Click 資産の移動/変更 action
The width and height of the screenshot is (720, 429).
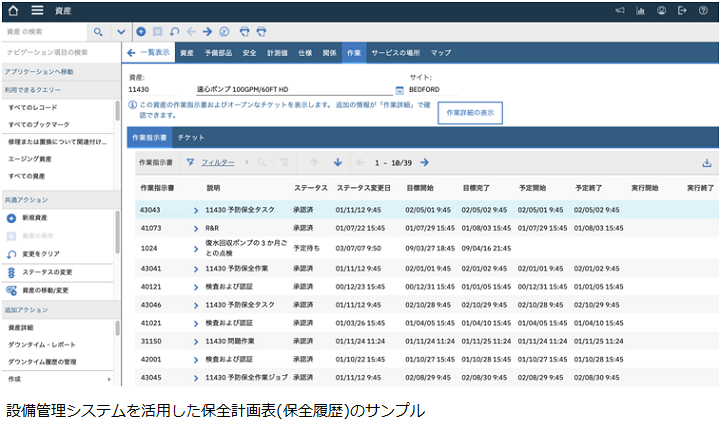[x=45, y=290]
